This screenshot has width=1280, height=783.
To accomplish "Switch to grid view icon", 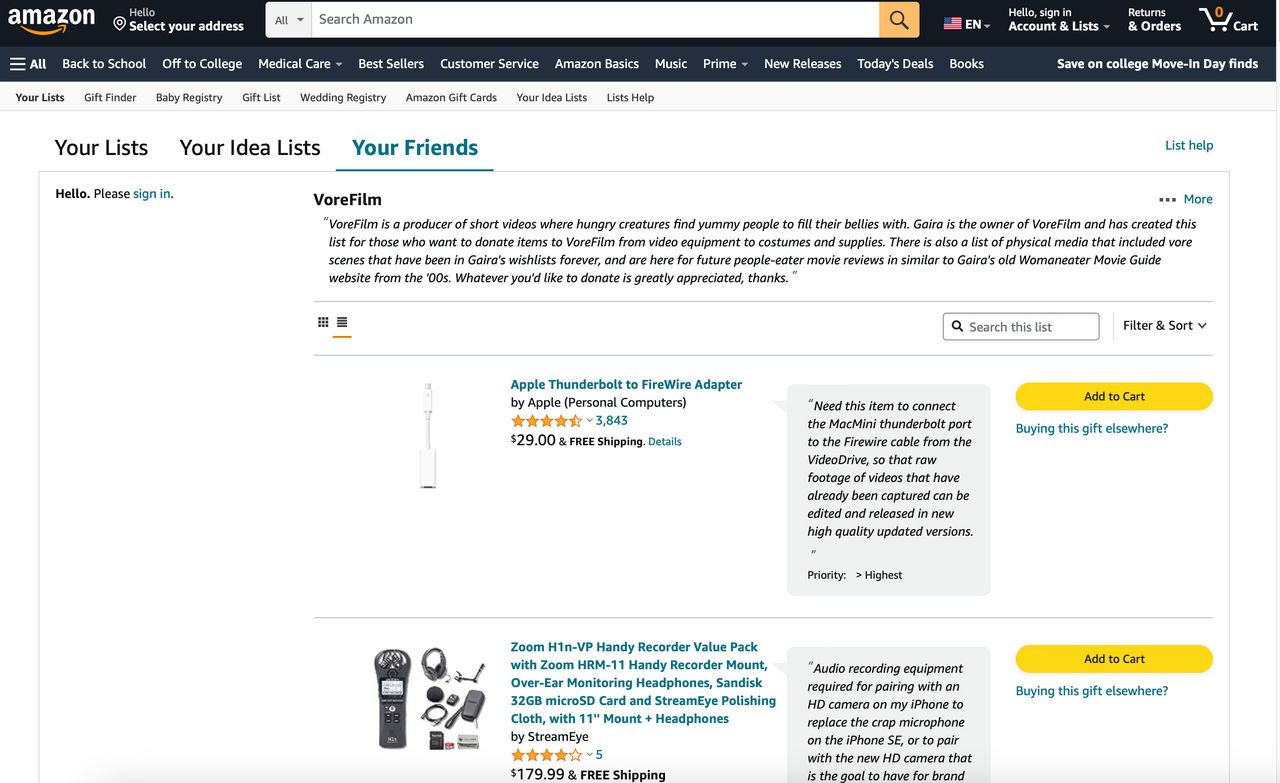I will pos(323,322).
